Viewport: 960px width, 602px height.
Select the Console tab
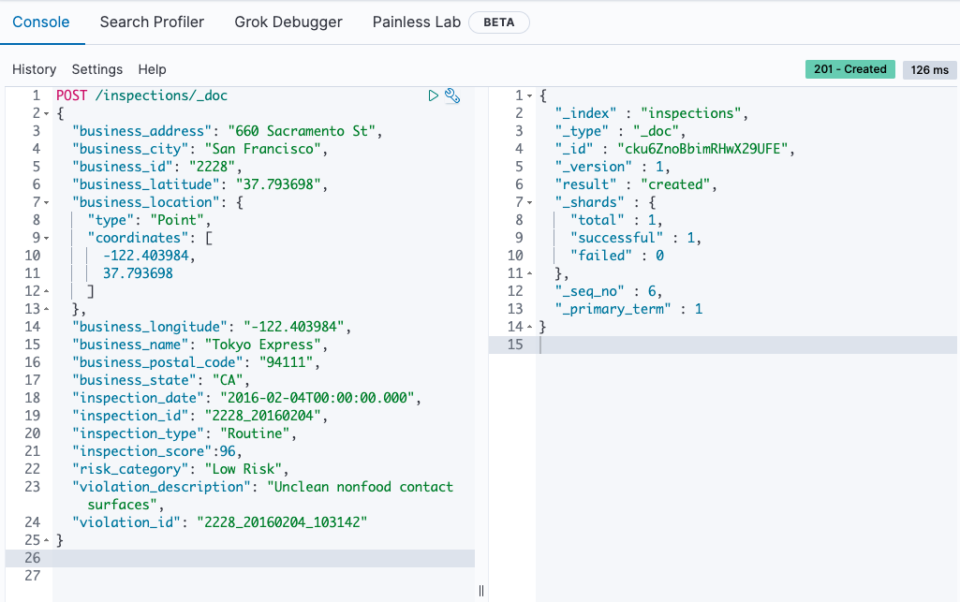(42, 21)
